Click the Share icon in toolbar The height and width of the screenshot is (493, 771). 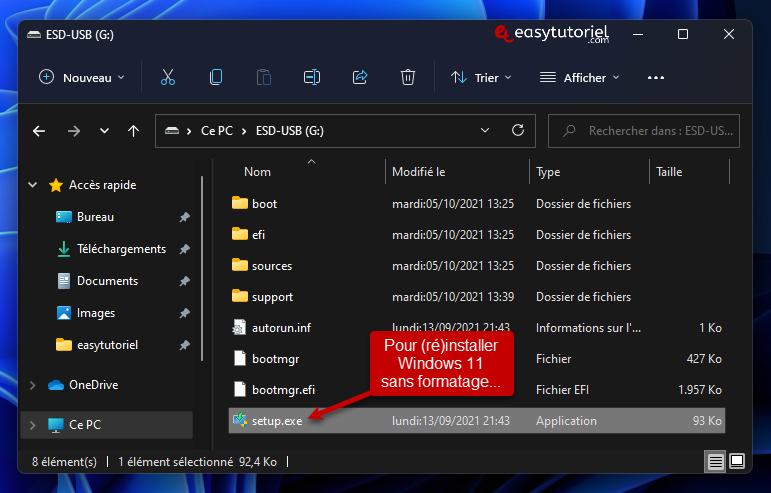[x=360, y=78]
